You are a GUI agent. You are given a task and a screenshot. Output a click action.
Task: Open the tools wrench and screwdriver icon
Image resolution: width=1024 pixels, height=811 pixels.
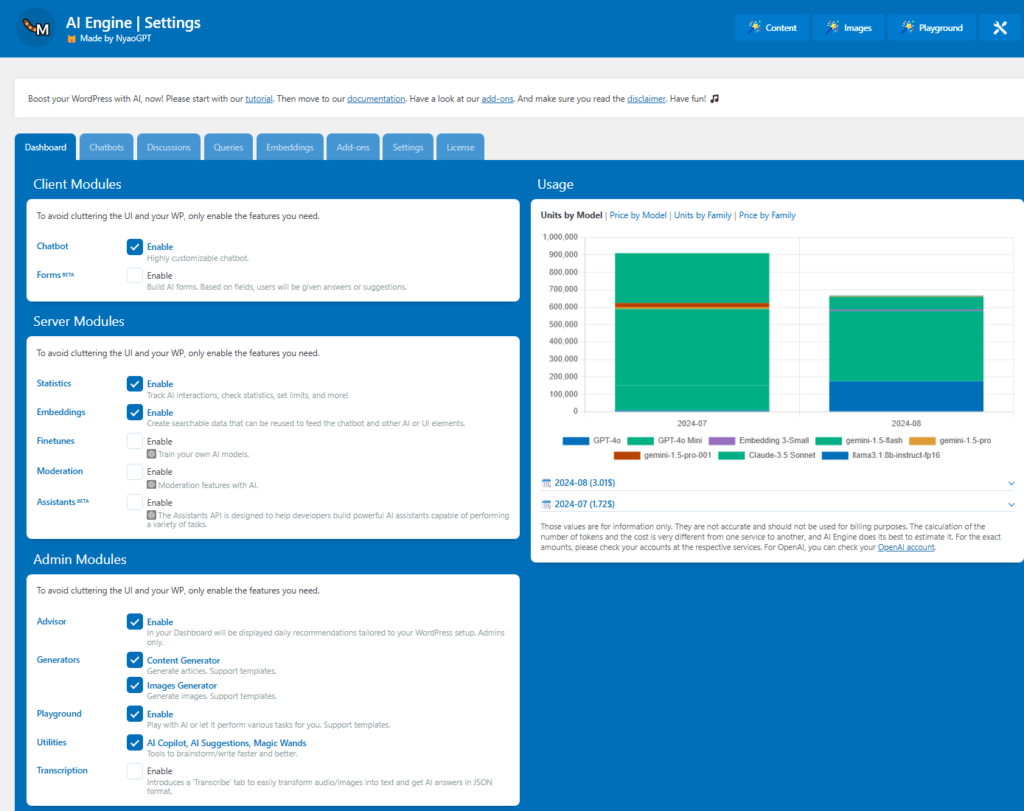(999, 28)
